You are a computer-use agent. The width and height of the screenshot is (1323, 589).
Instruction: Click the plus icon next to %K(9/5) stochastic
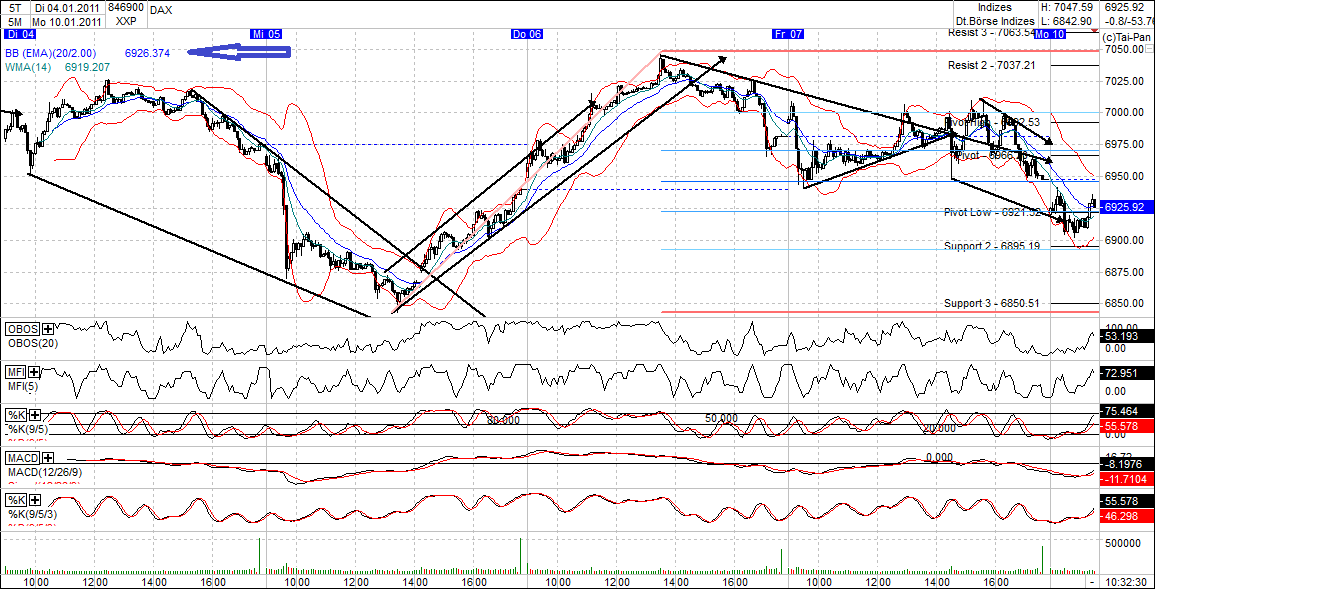(x=34, y=414)
